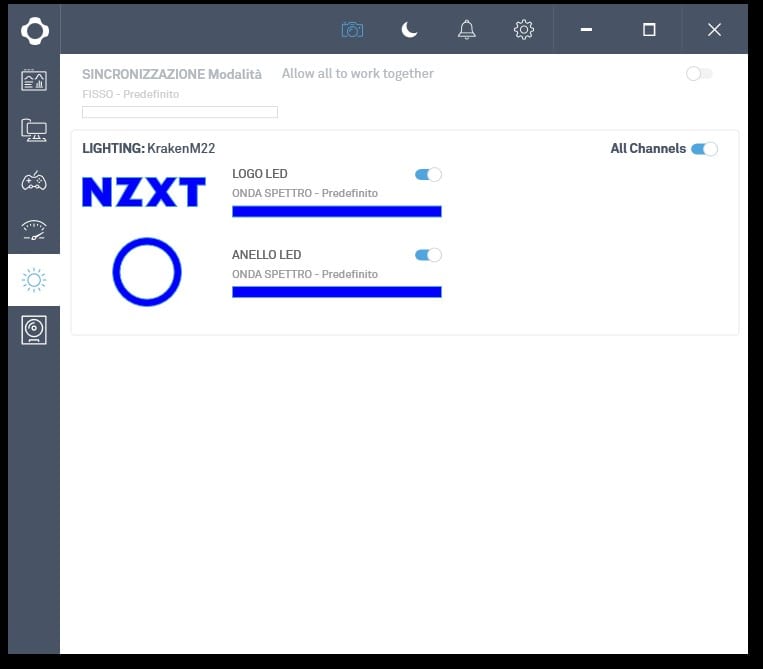
Task: Click ONDA SPETTRO preset under ANELLO LED
Action: tap(305, 274)
